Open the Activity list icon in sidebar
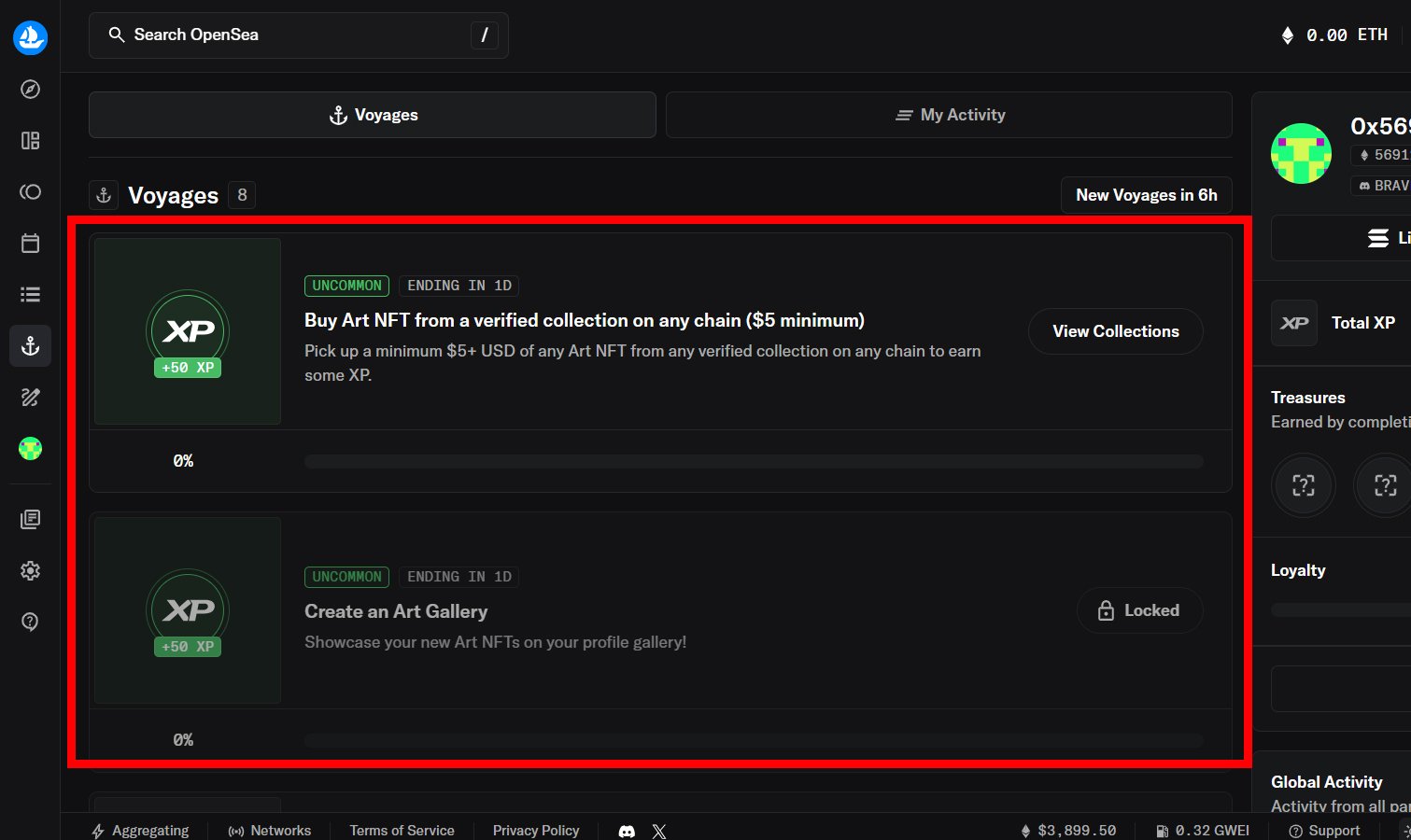This screenshot has width=1411, height=840. coord(30,295)
